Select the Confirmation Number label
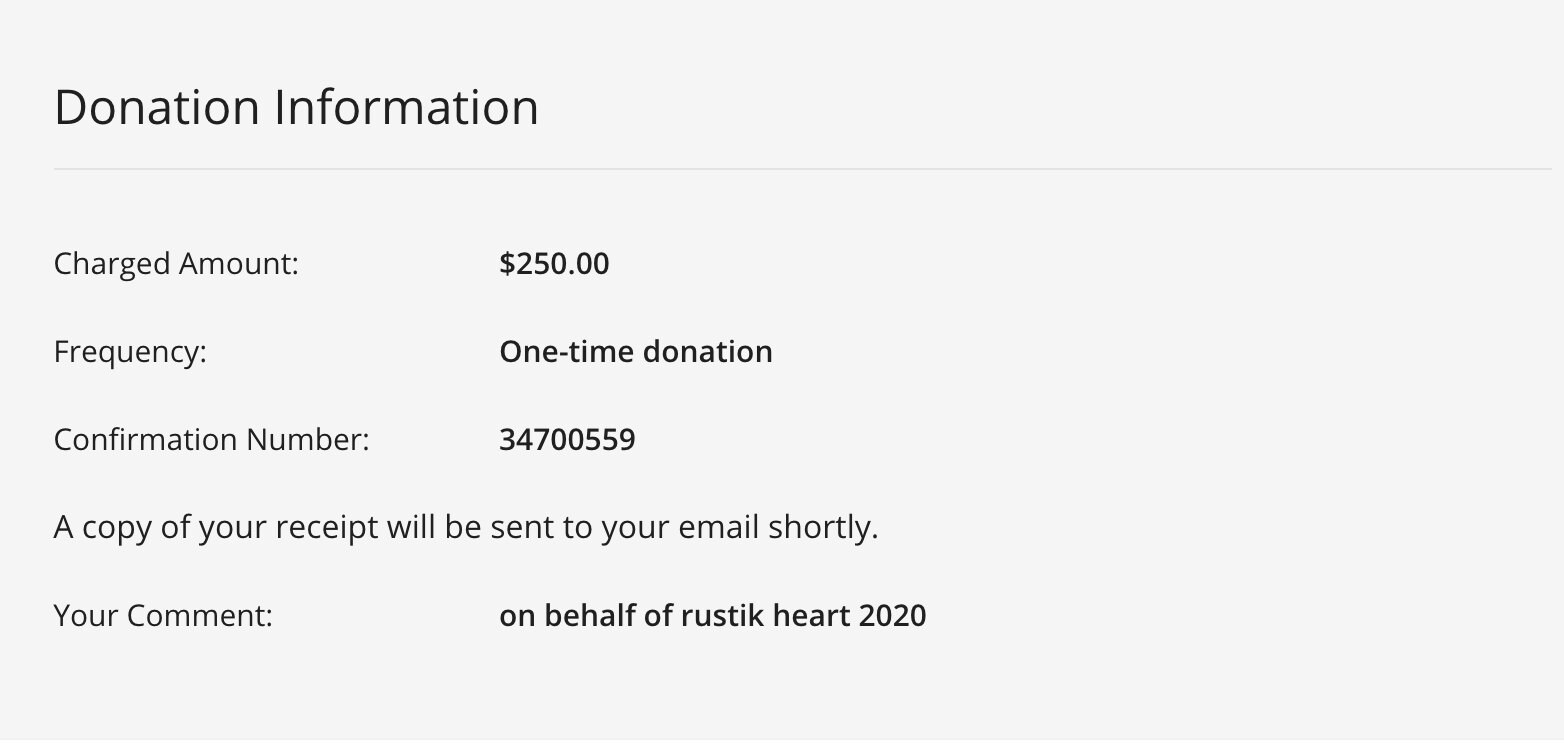Screen dimensions: 1564x744 tap(212, 440)
